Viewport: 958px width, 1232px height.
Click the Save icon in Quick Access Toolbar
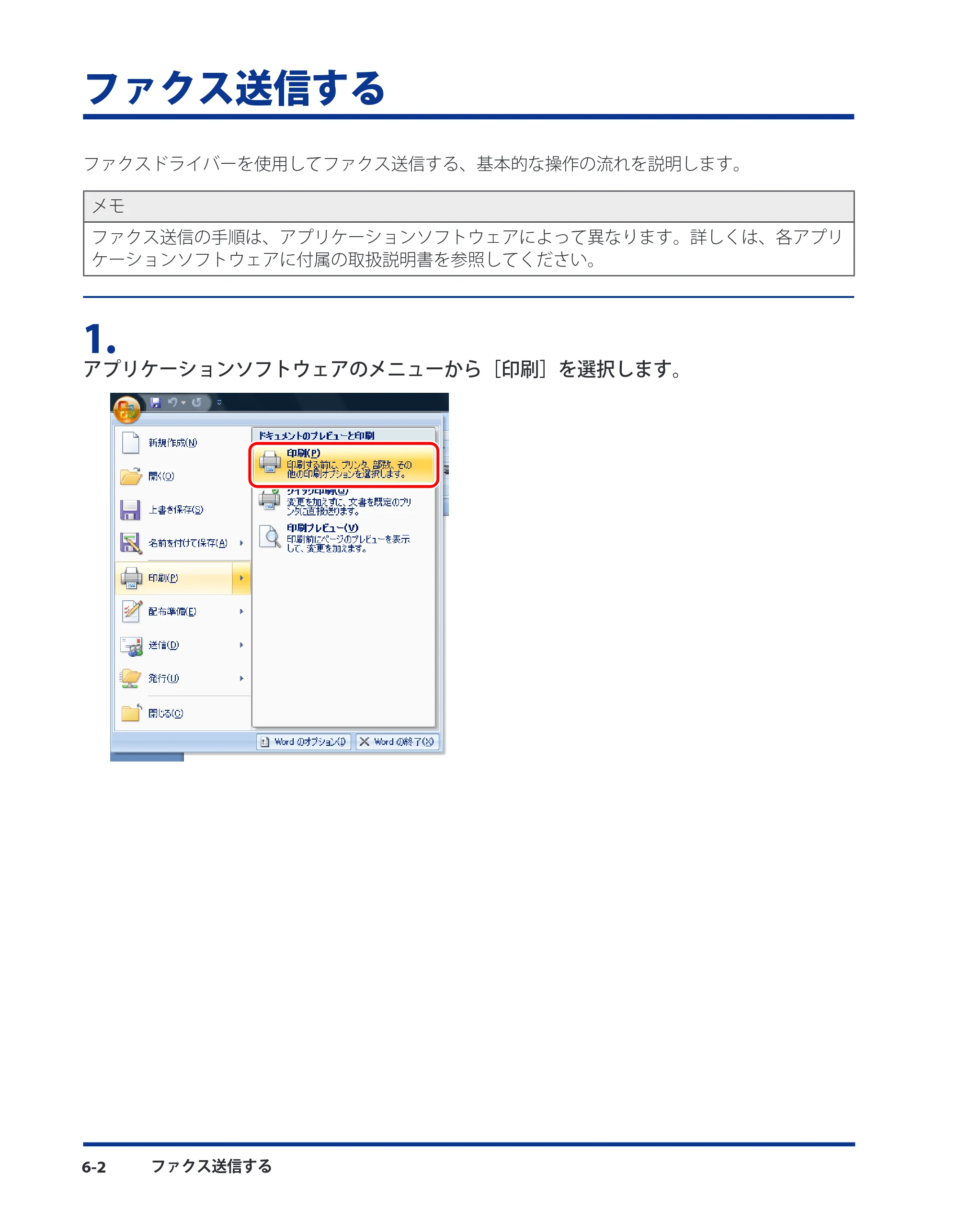point(156,403)
